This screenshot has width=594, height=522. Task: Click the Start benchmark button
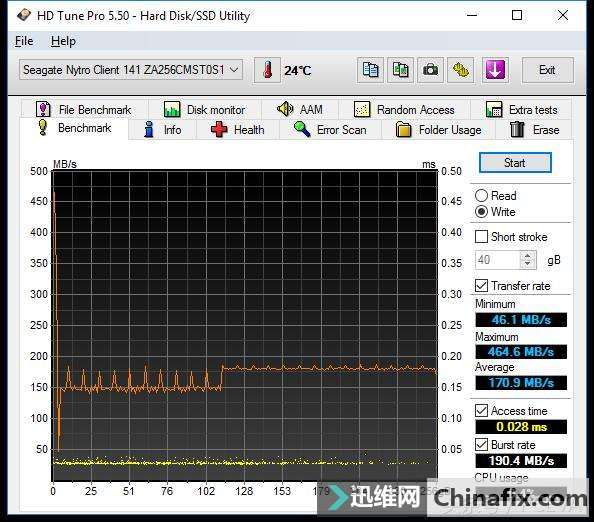(x=515, y=163)
